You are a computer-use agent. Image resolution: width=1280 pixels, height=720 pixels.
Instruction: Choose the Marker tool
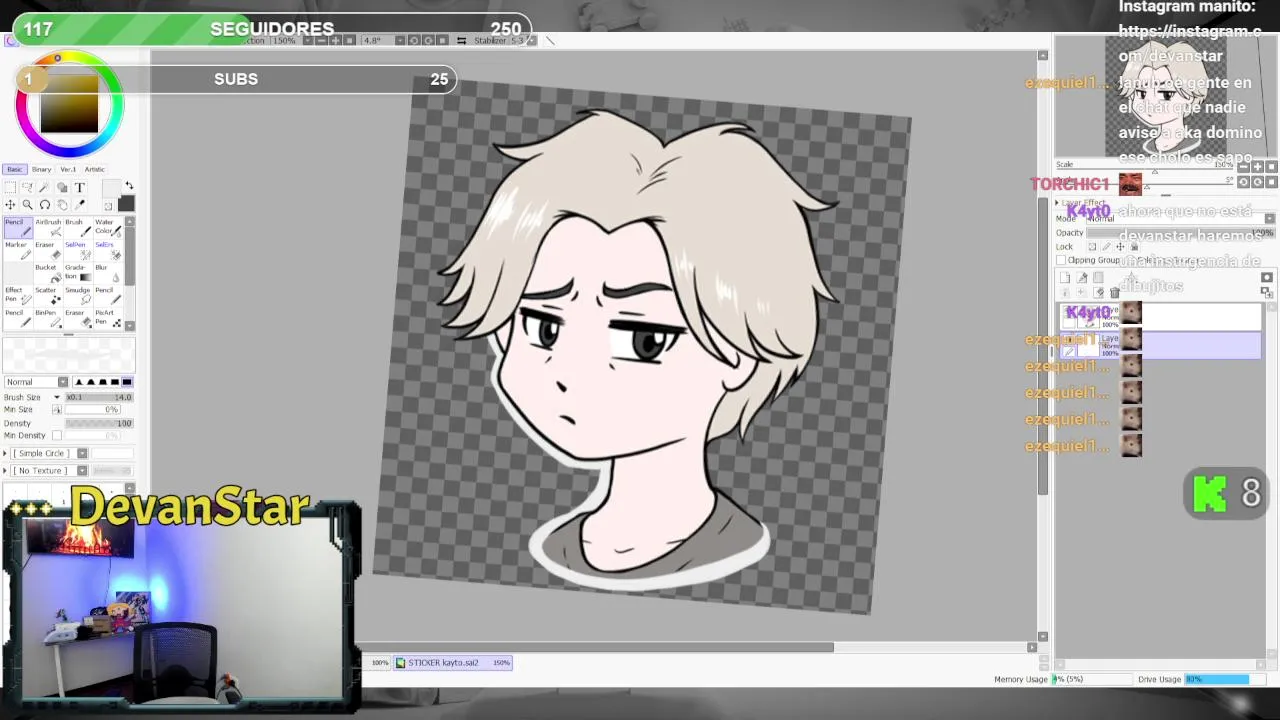pos(18,251)
